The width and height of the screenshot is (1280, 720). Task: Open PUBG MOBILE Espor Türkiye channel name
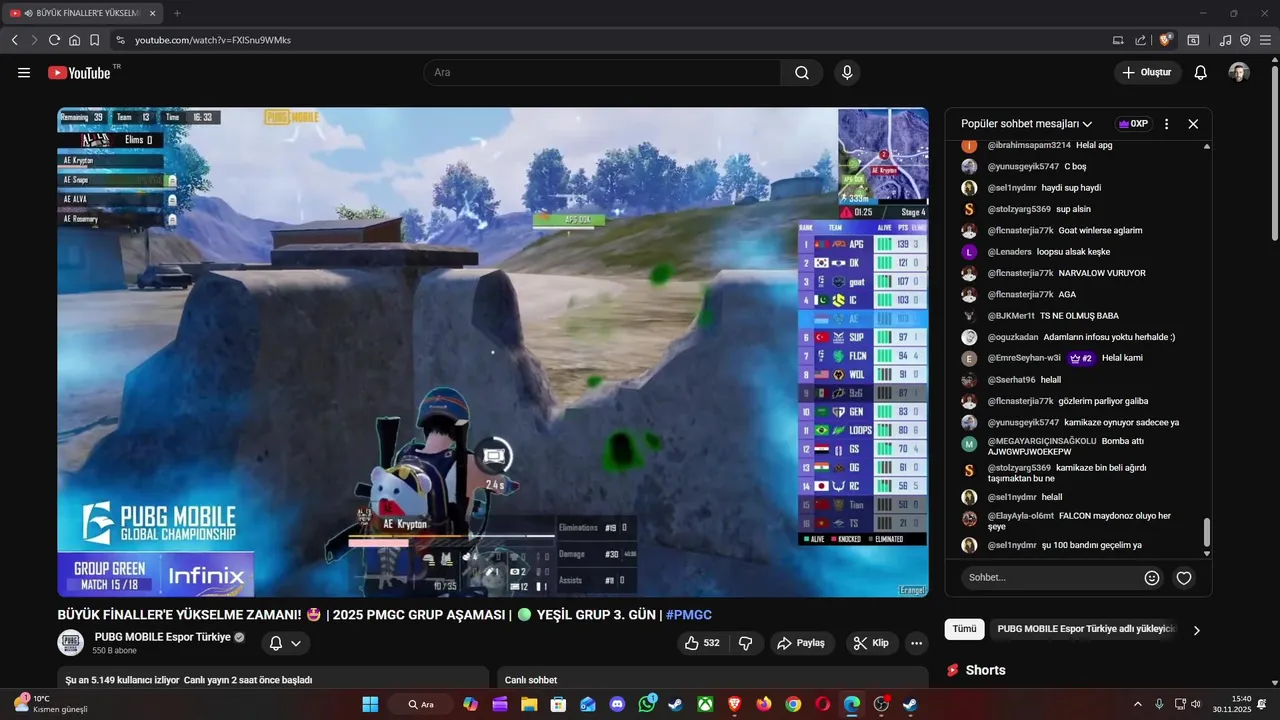[163, 637]
